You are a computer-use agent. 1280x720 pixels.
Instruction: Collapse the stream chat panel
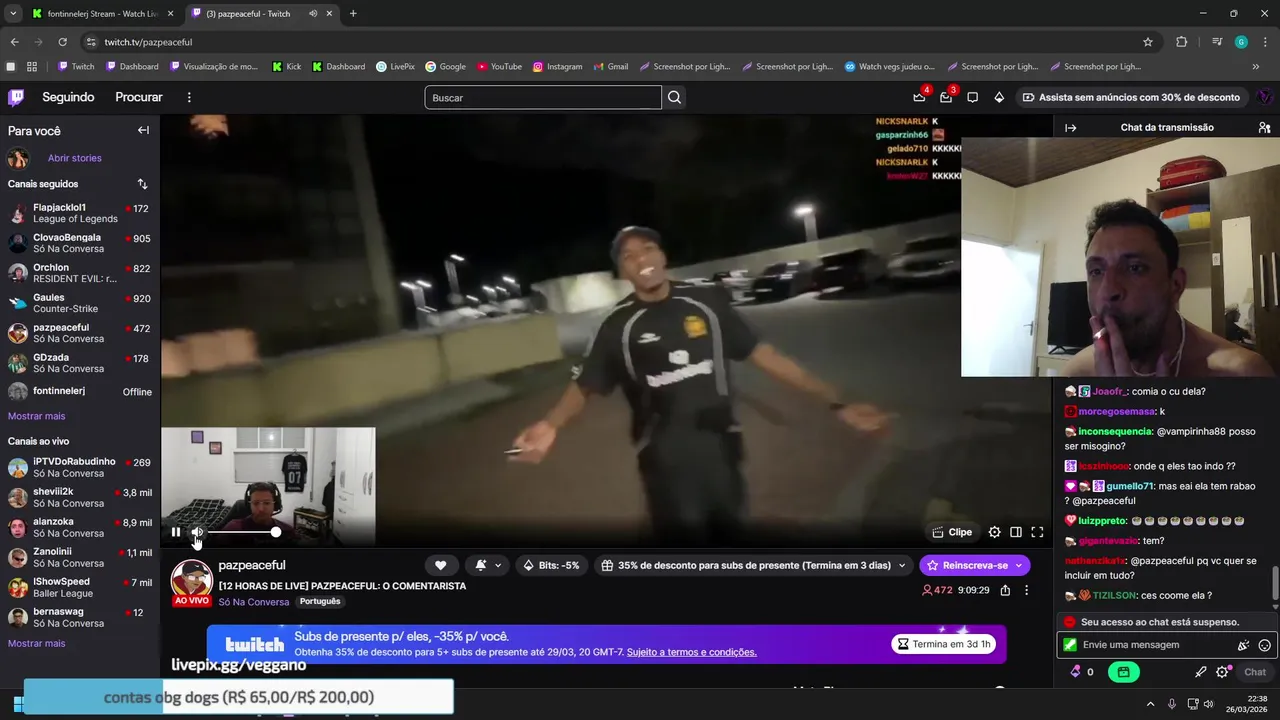[x=1070, y=128]
